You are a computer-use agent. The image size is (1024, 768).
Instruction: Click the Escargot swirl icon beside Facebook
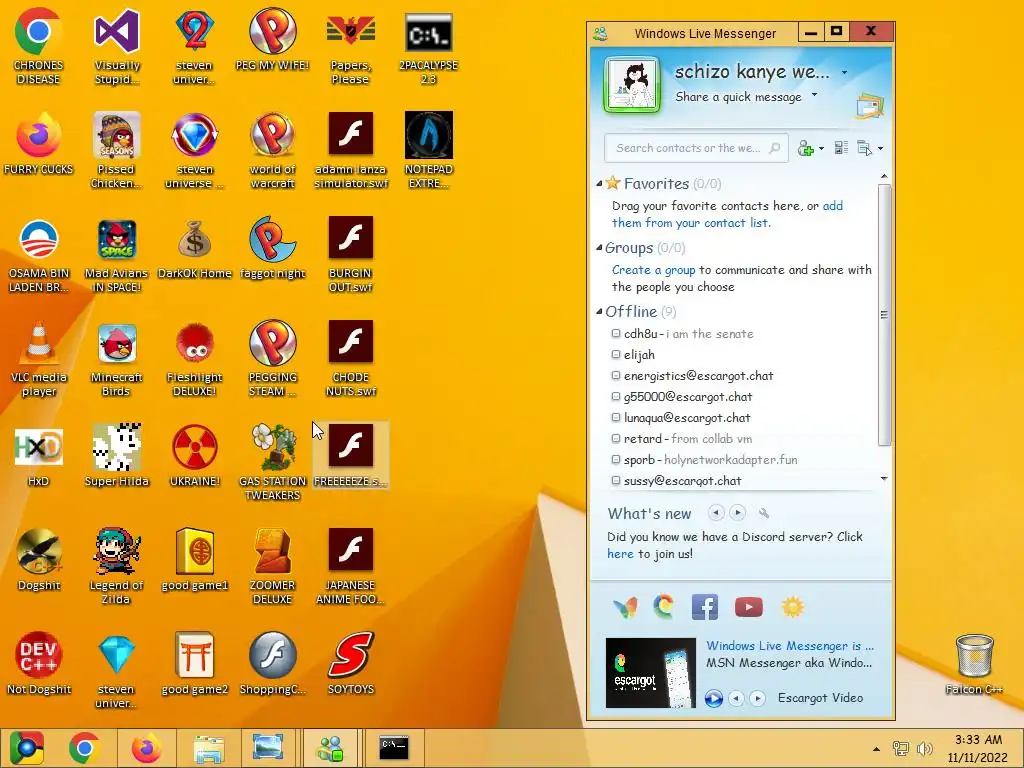pos(664,607)
